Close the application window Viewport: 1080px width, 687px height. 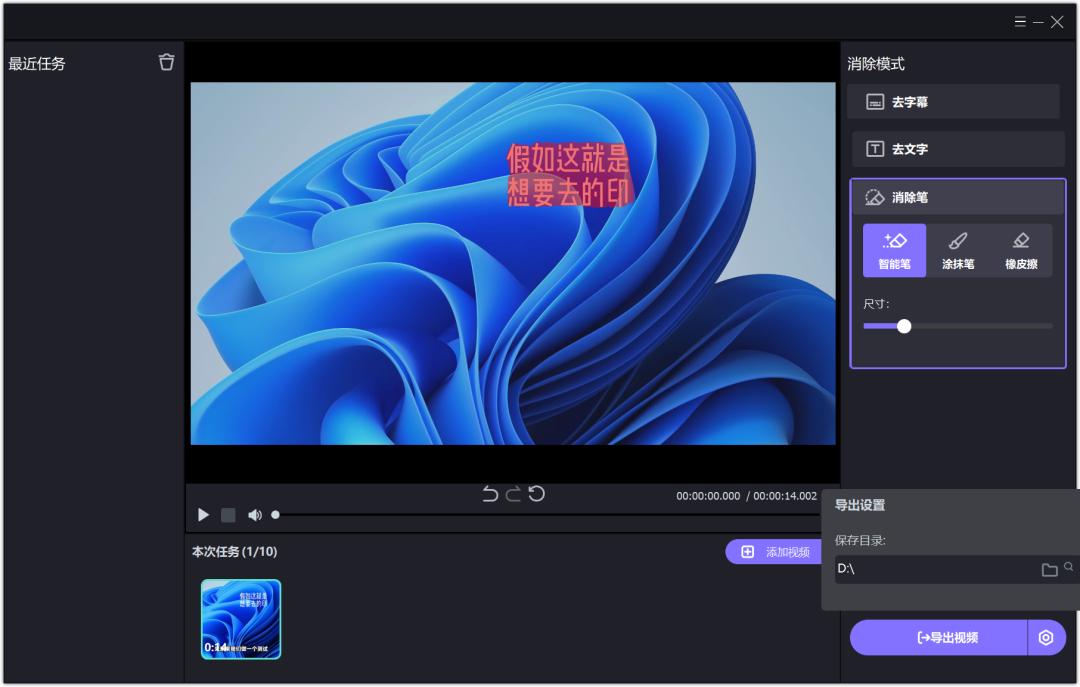[1057, 22]
